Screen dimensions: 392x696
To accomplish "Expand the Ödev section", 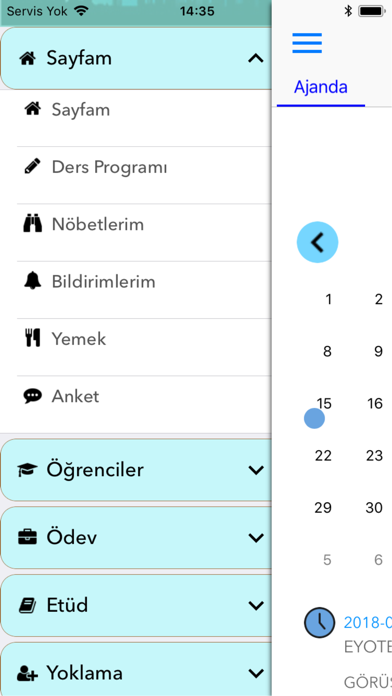I will [136, 538].
